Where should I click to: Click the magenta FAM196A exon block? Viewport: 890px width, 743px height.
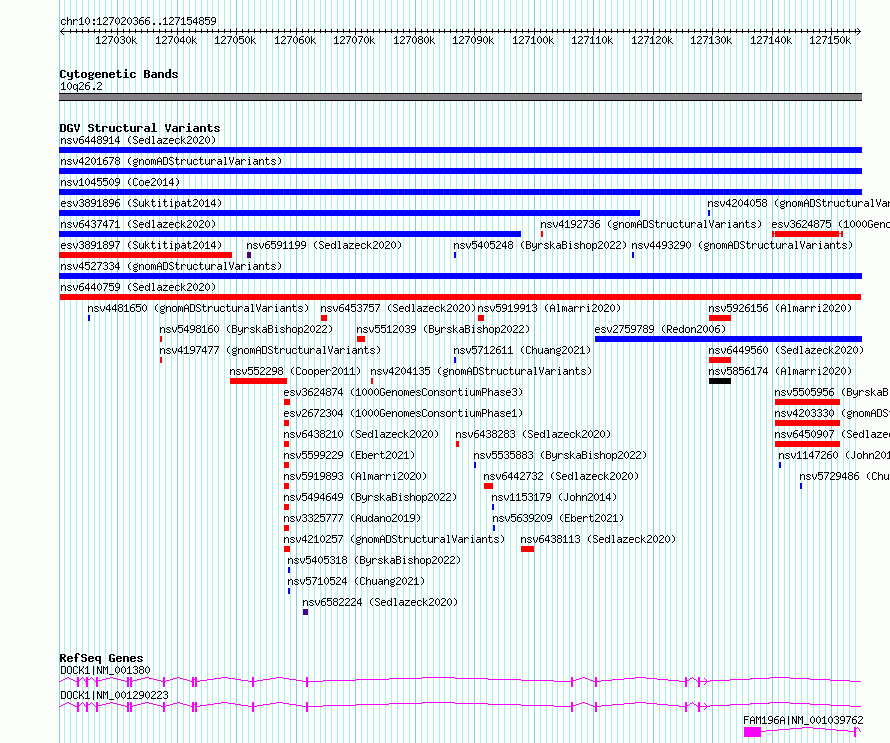752,732
